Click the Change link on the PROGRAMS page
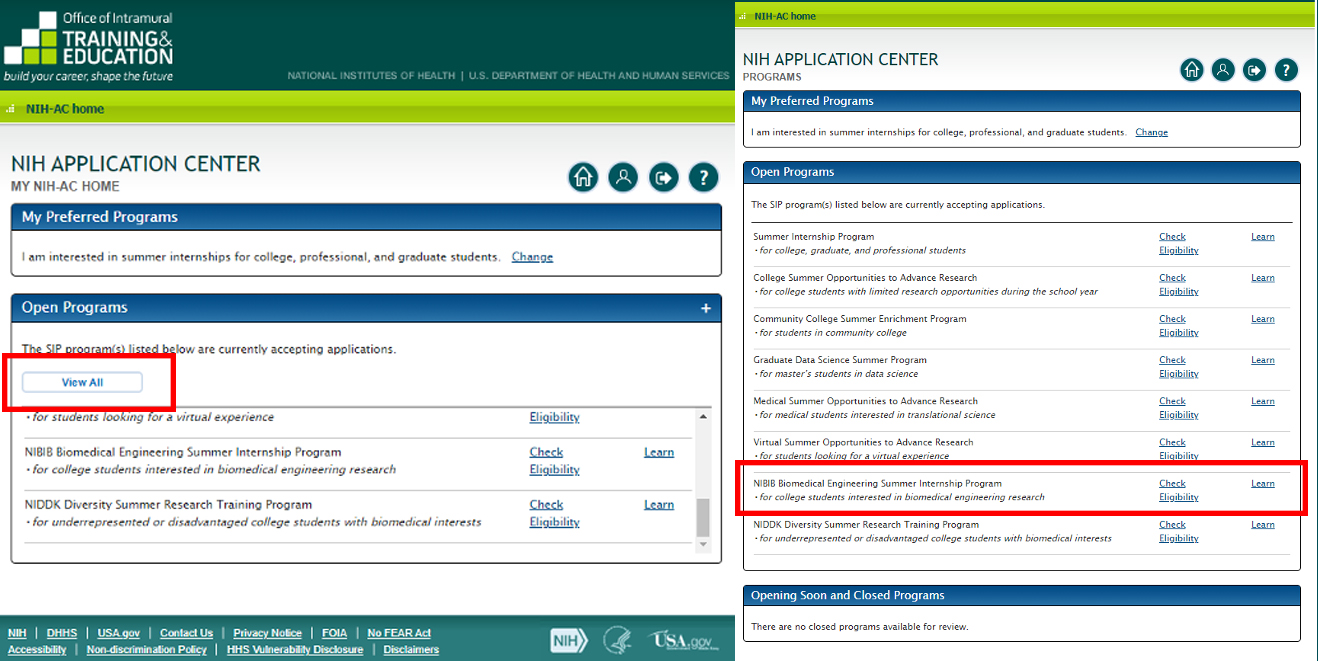The width and height of the screenshot is (1318, 661). [1151, 132]
